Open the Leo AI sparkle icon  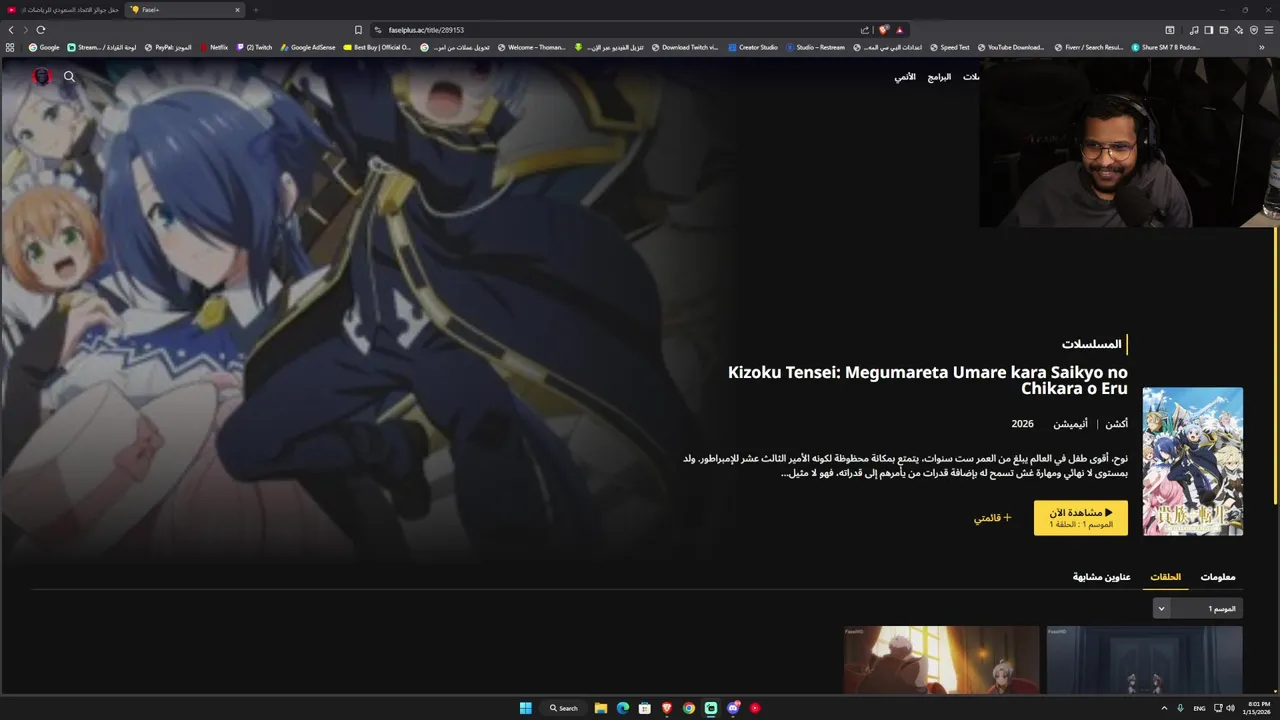[x=1239, y=30]
